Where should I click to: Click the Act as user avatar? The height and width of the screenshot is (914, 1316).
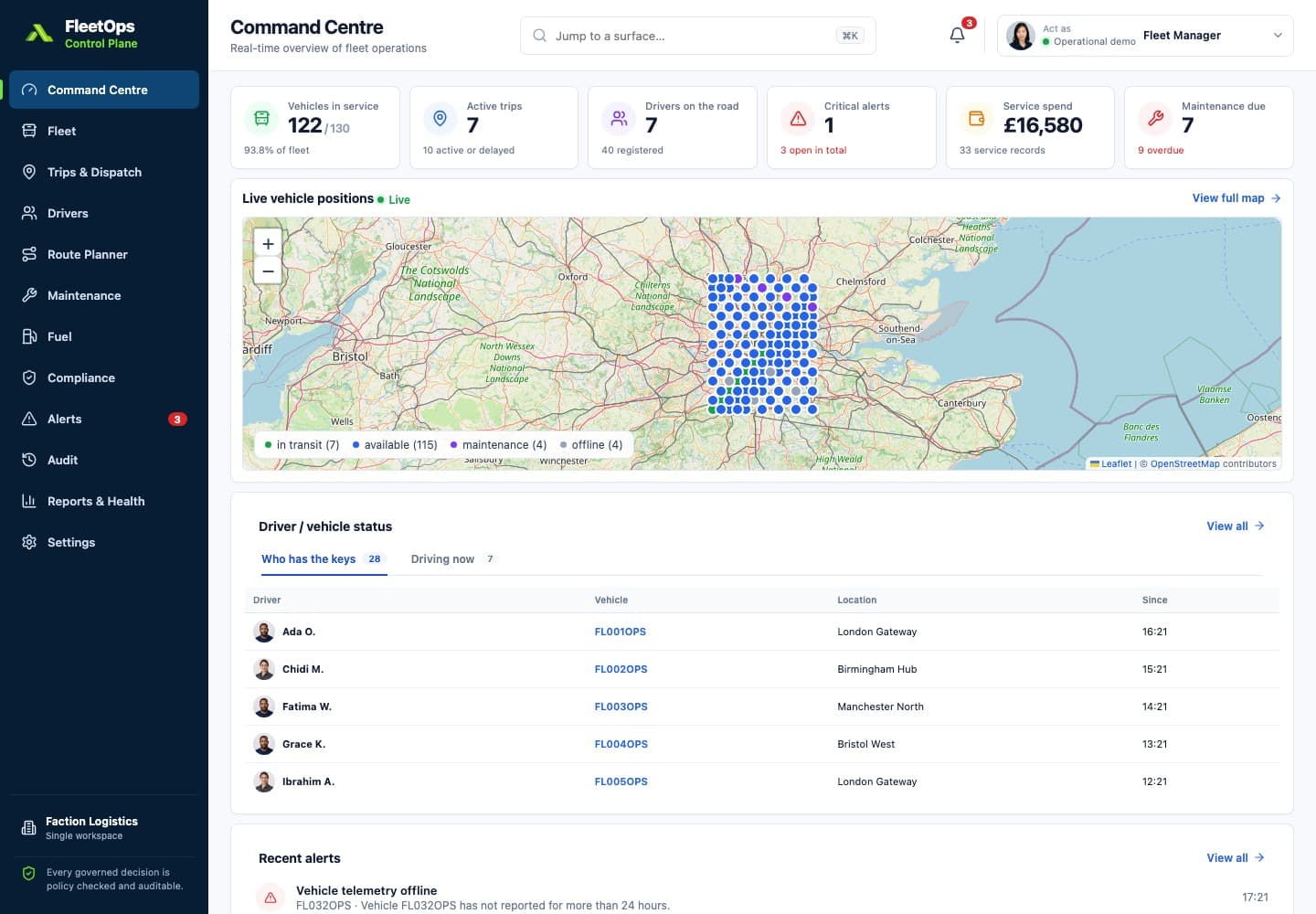click(x=1021, y=36)
